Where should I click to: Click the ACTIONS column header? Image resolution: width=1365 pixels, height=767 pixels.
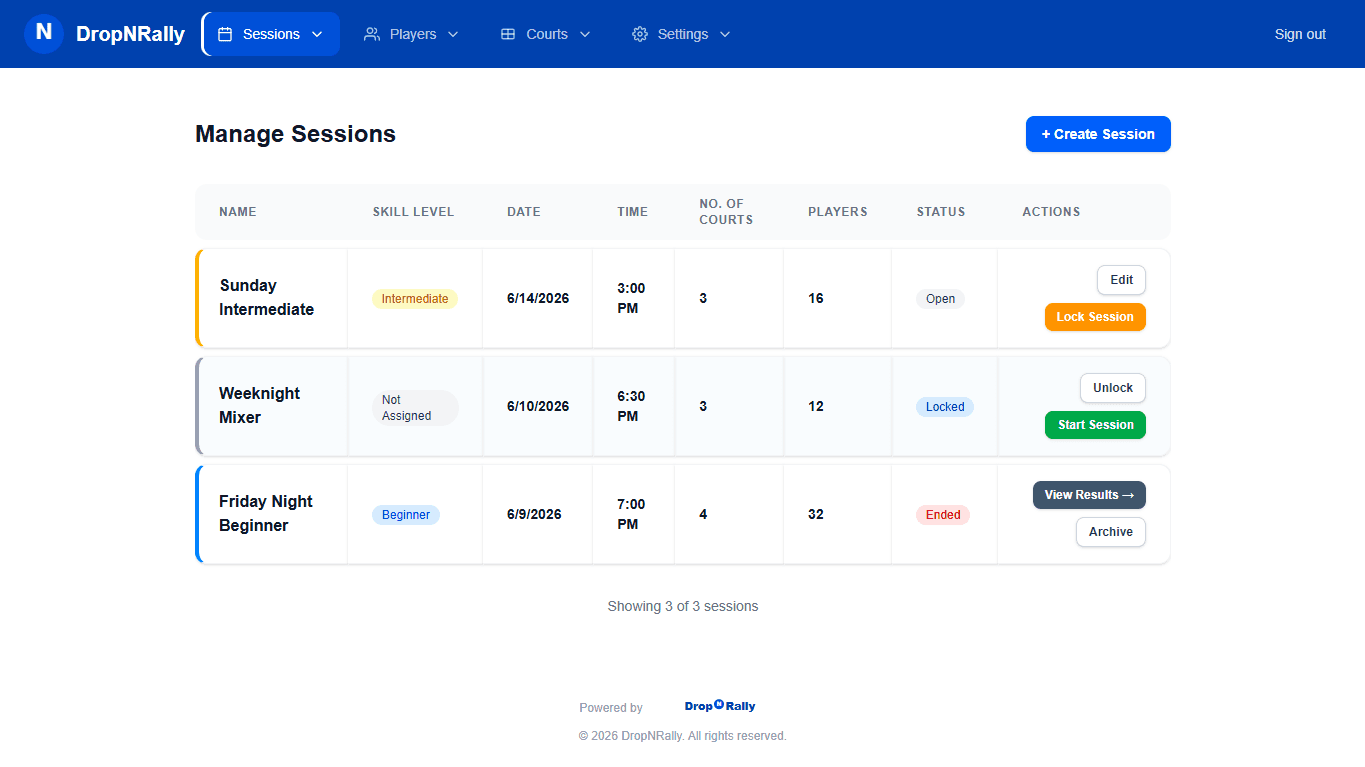[x=1051, y=212]
